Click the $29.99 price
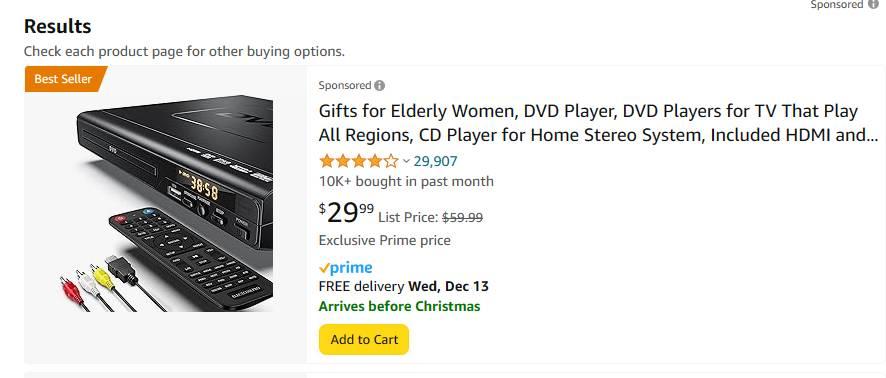886x378 pixels. click(x=346, y=212)
